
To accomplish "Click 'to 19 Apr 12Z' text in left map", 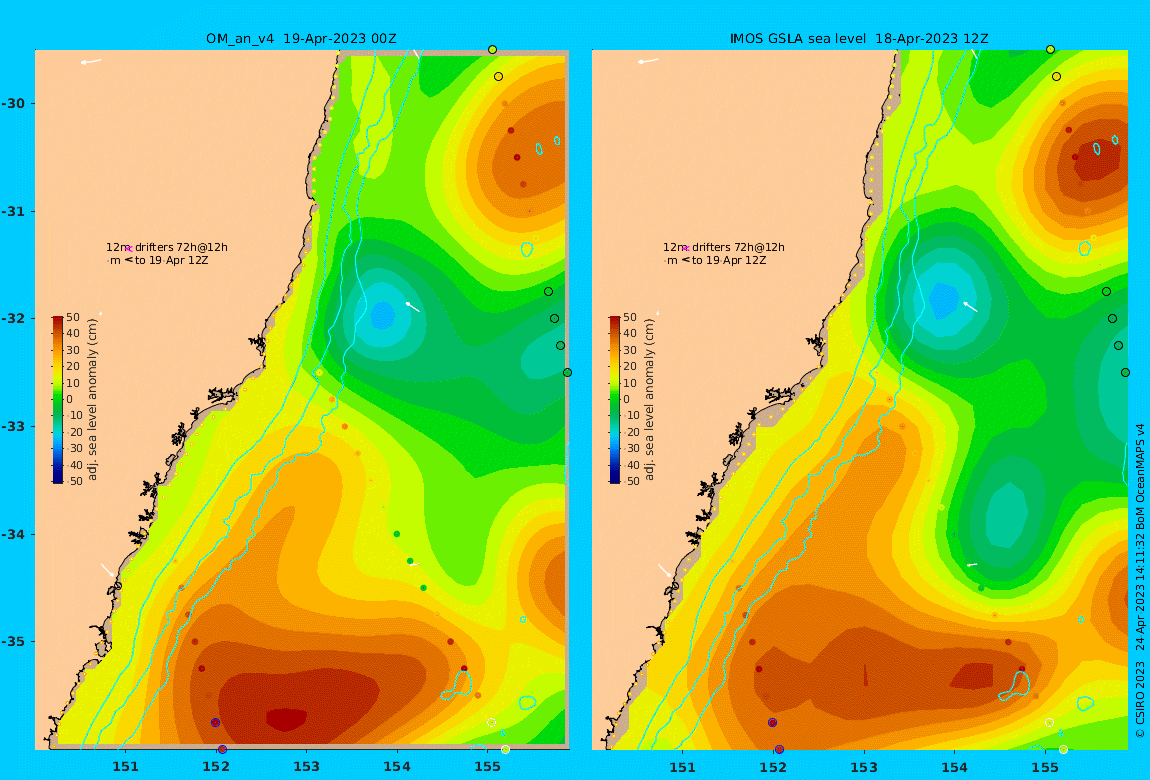I will pyautogui.click(x=172, y=260).
